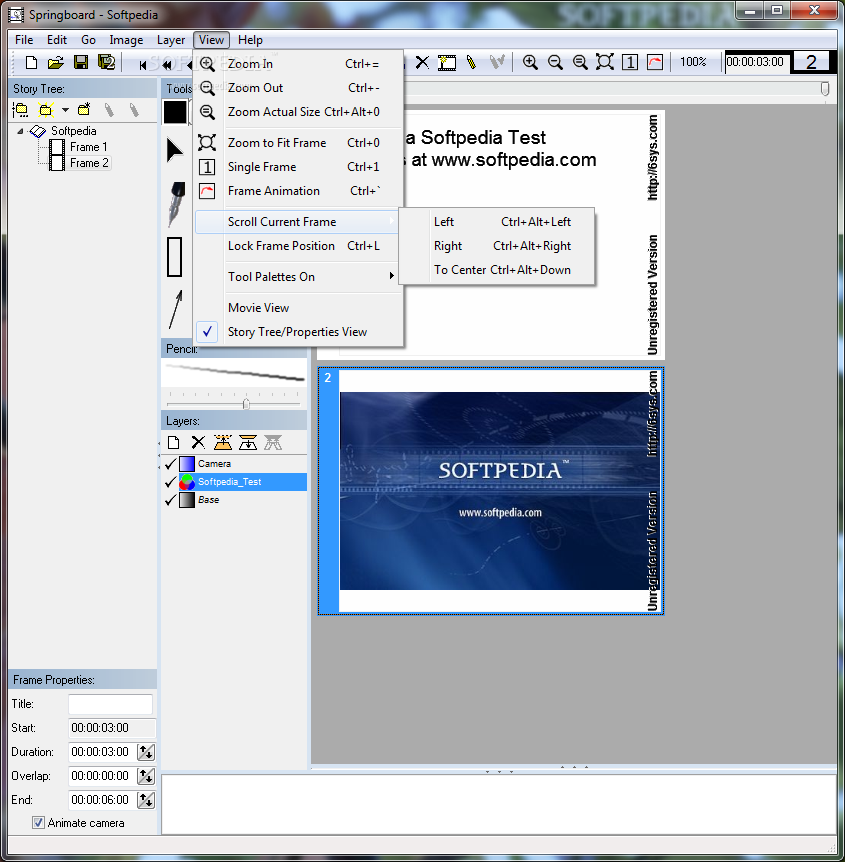
Task: Adjust the Pencil width slider
Action: (x=246, y=404)
